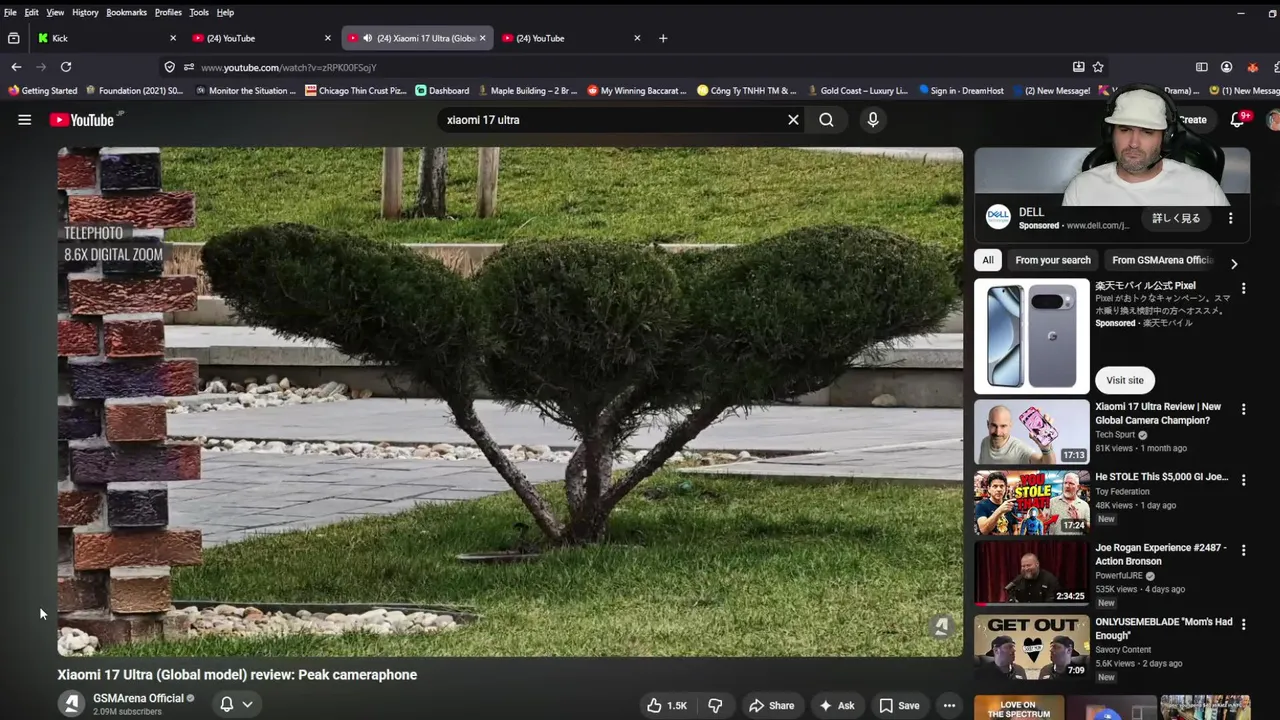Like the video (1.5K)
Viewport: 1280px width, 720px height.
point(667,705)
